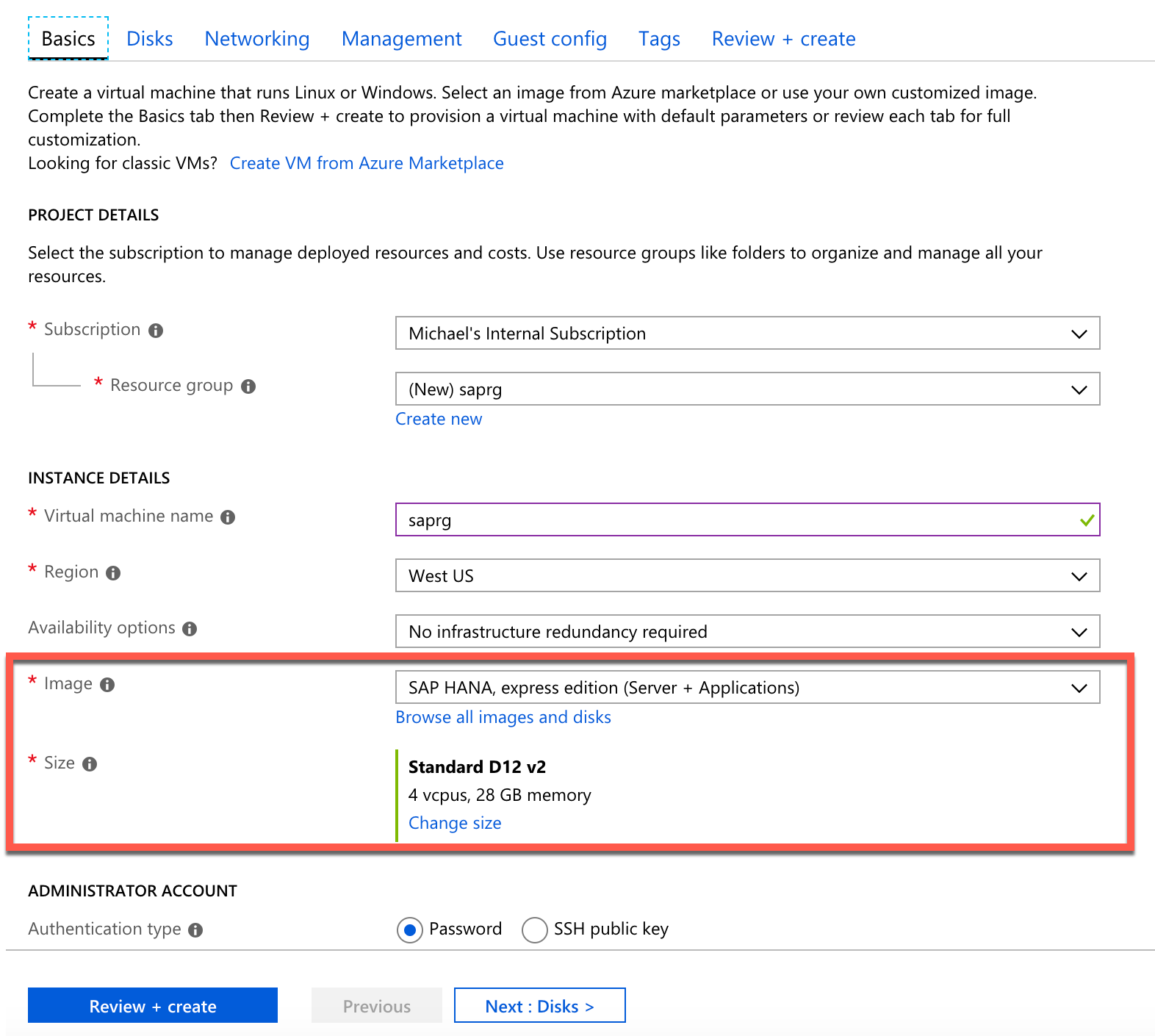
Task: Click the blue Review + create button
Action: (153, 1006)
